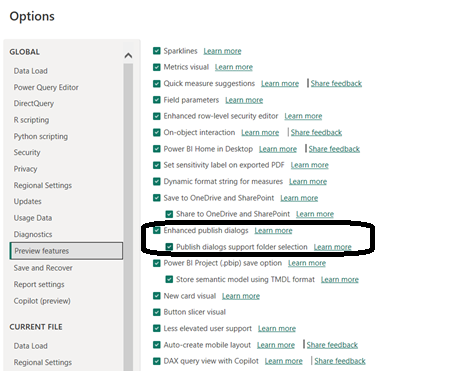The width and height of the screenshot is (454, 371).
Task: Open Learn more for Save to OneDrive
Action: coord(299,198)
